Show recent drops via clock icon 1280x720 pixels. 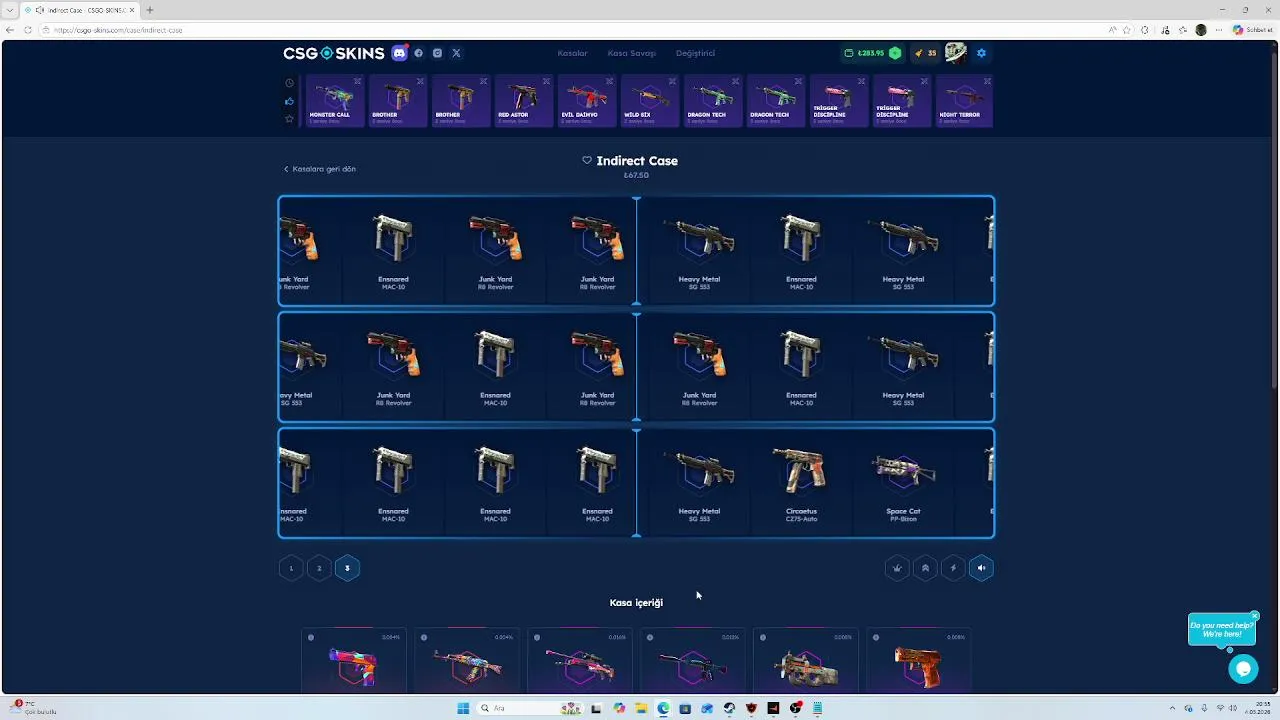[289, 83]
